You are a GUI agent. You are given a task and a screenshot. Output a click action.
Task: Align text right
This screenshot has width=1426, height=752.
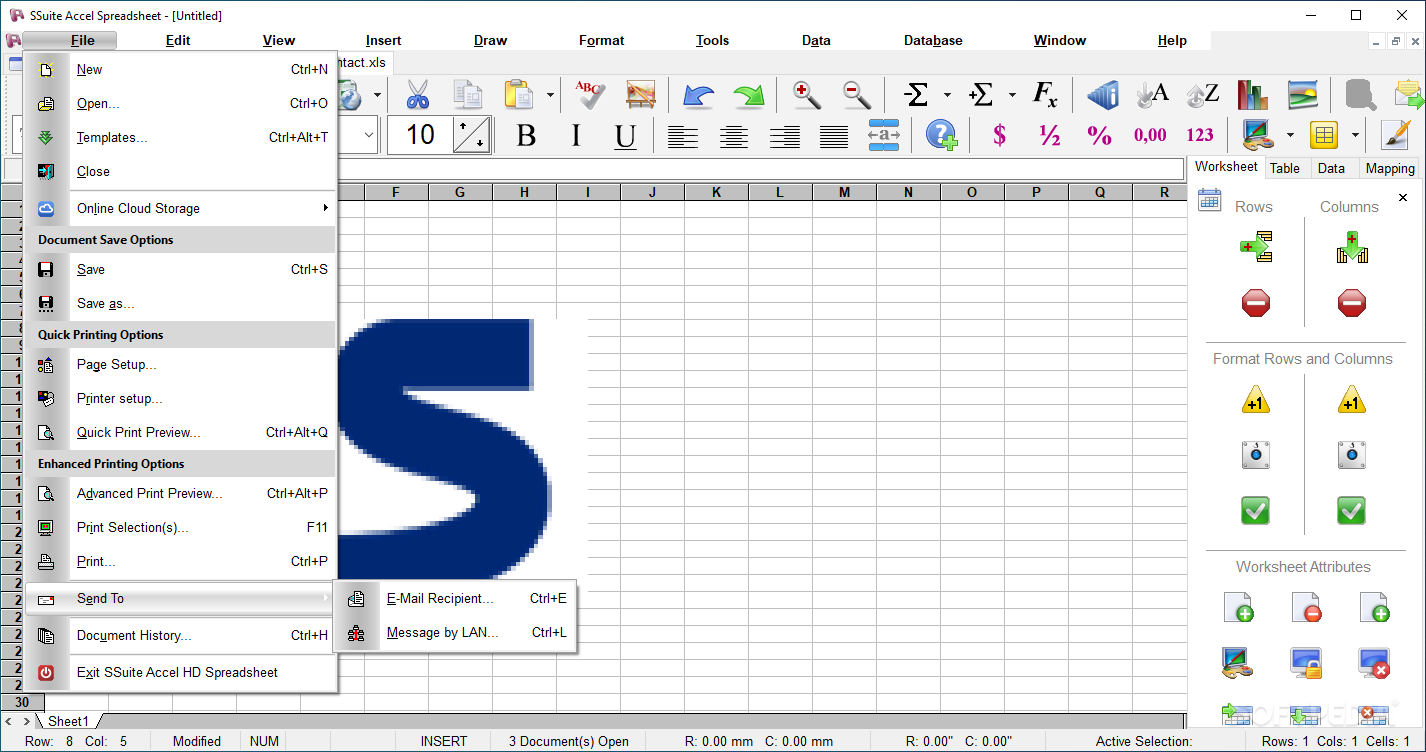pyautogui.click(x=785, y=136)
